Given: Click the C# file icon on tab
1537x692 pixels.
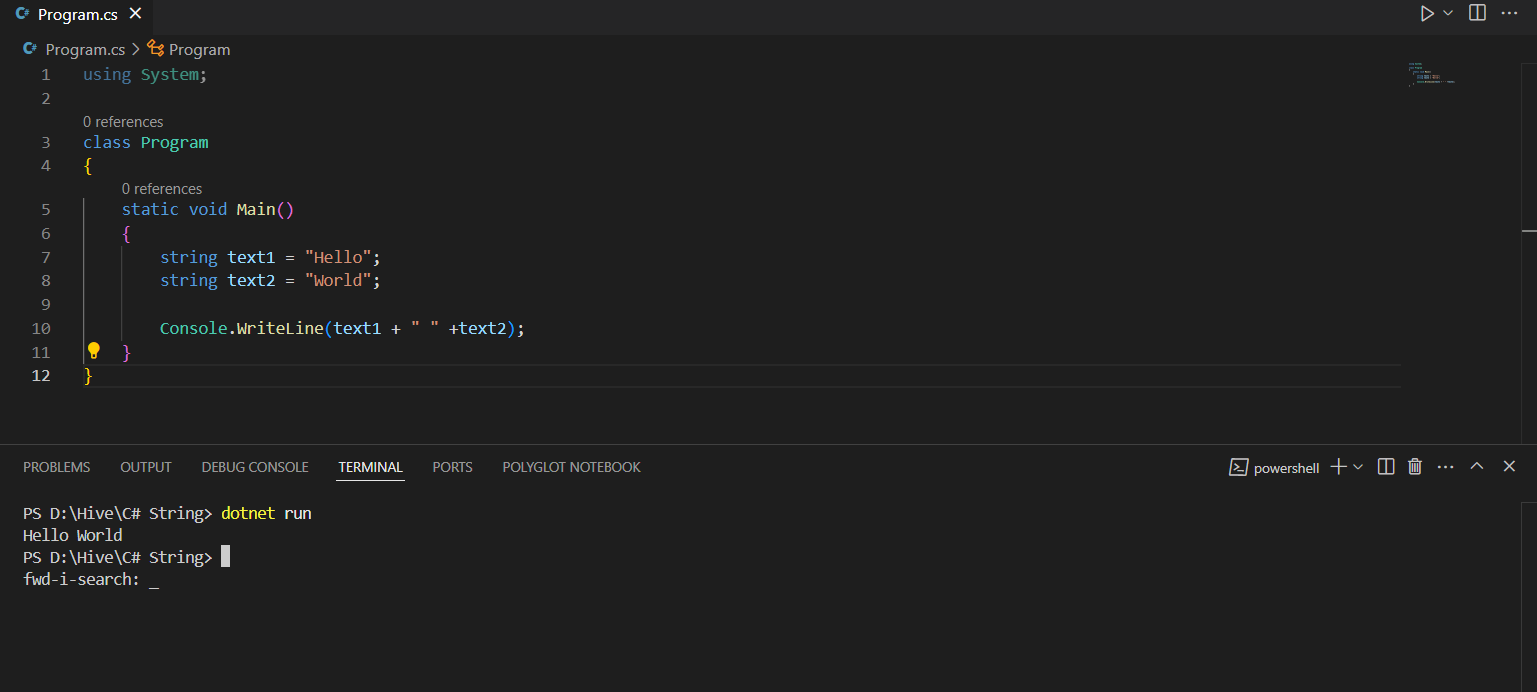Looking at the screenshot, I should coord(22,14).
